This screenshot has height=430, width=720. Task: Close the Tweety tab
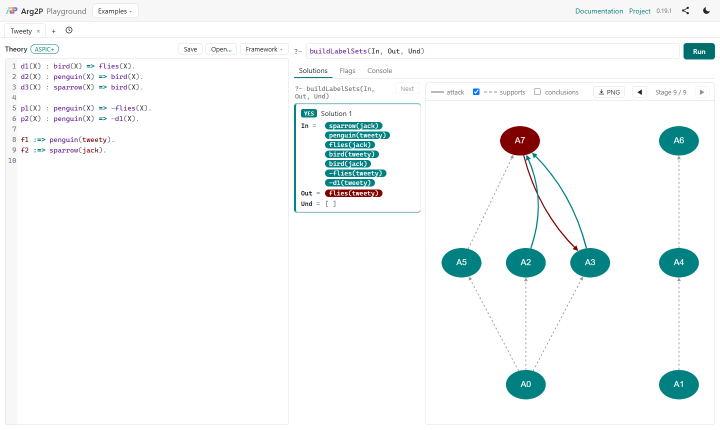click(x=39, y=31)
